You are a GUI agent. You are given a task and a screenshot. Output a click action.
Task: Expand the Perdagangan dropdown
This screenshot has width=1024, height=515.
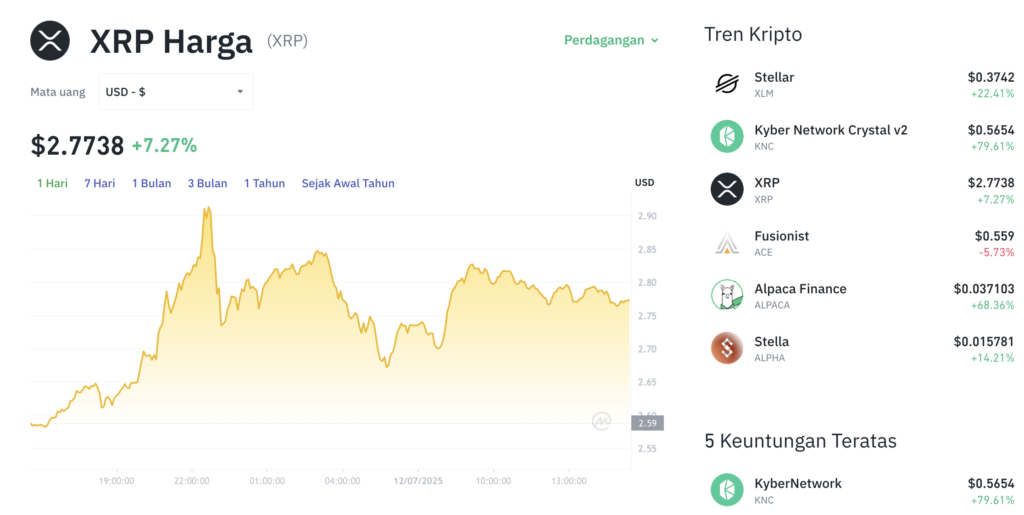(611, 40)
